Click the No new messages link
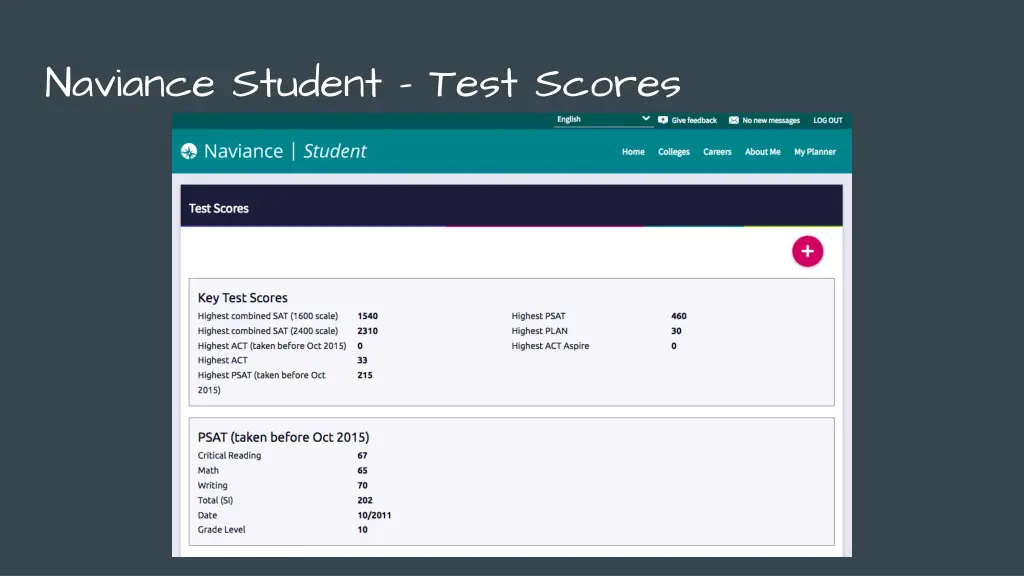This screenshot has height=576, width=1024. coord(771,120)
